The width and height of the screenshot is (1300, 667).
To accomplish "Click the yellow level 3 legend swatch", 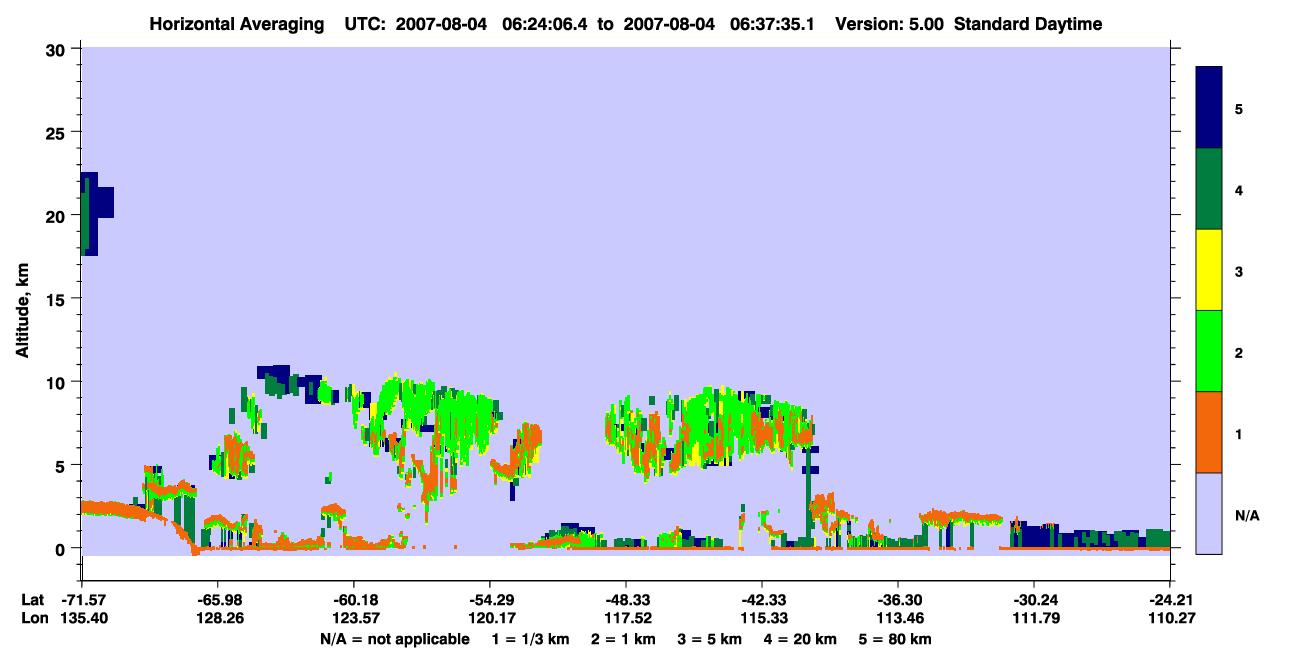I will [1209, 270].
